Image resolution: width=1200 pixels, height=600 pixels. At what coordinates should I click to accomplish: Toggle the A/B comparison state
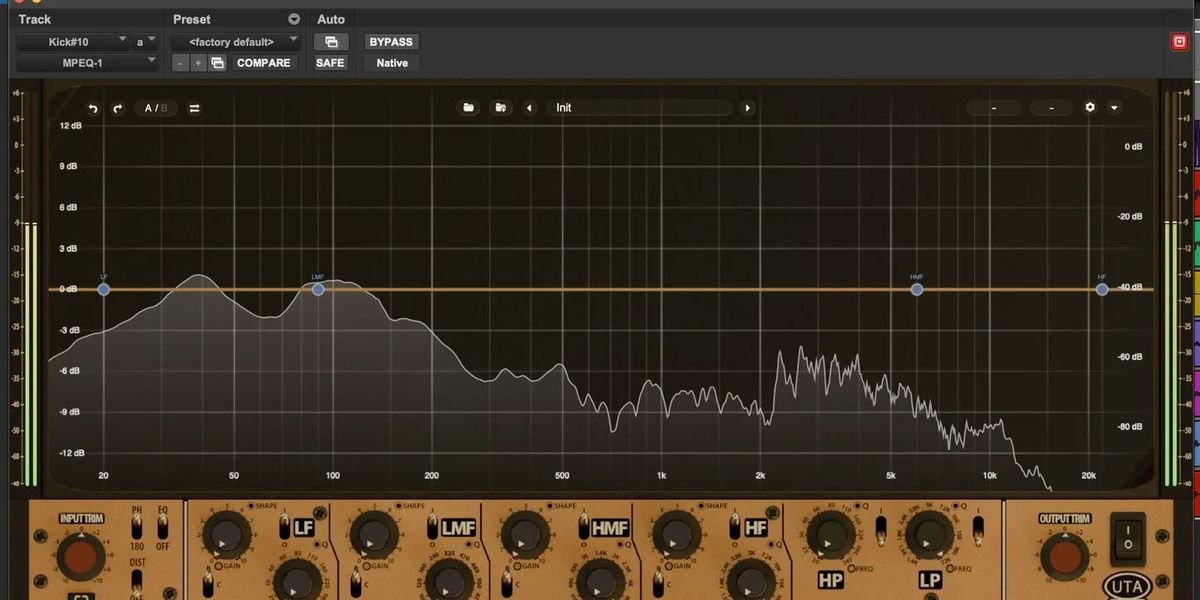[155, 108]
